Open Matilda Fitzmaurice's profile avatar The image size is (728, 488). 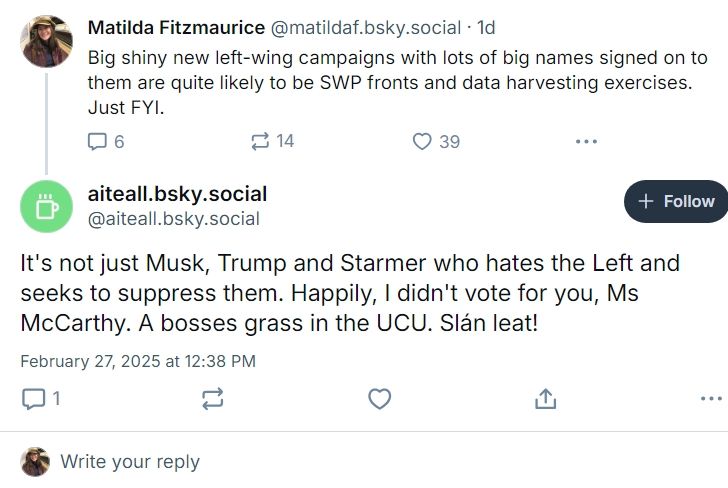coord(46,41)
